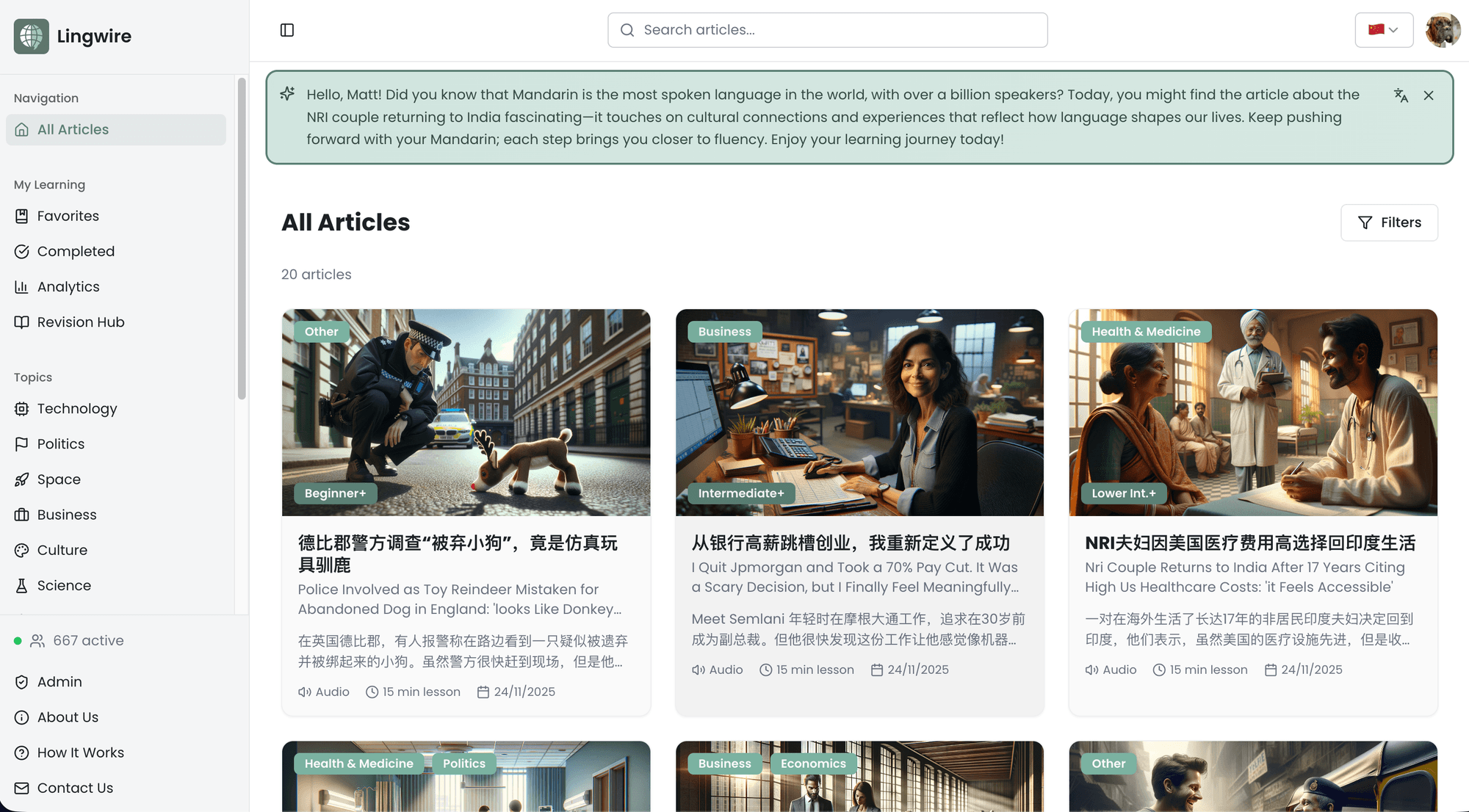The width and height of the screenshot is (1469, 812).
Task: Select the Space topic in the sidebar
Action: pos(59,479)
